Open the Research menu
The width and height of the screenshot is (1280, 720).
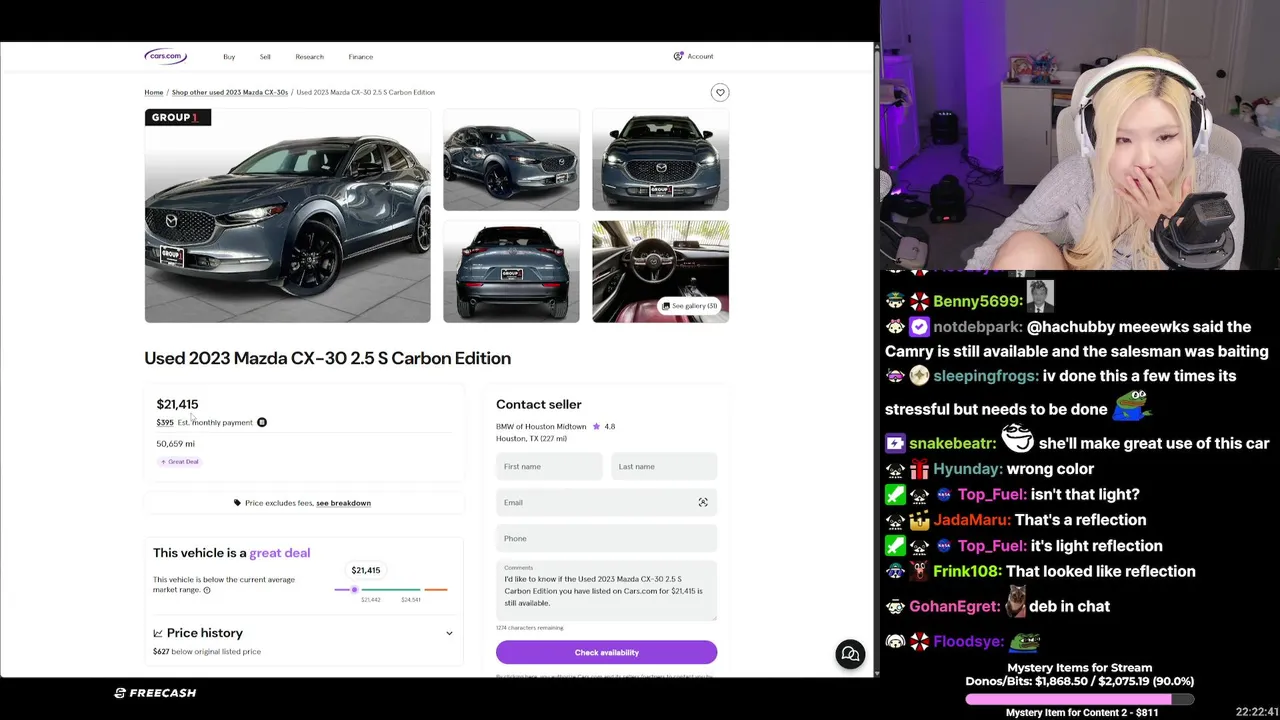coord(309,57)
